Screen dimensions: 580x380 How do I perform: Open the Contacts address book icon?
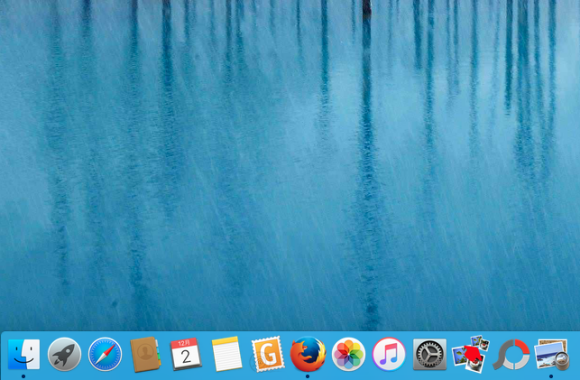point(145,354)
